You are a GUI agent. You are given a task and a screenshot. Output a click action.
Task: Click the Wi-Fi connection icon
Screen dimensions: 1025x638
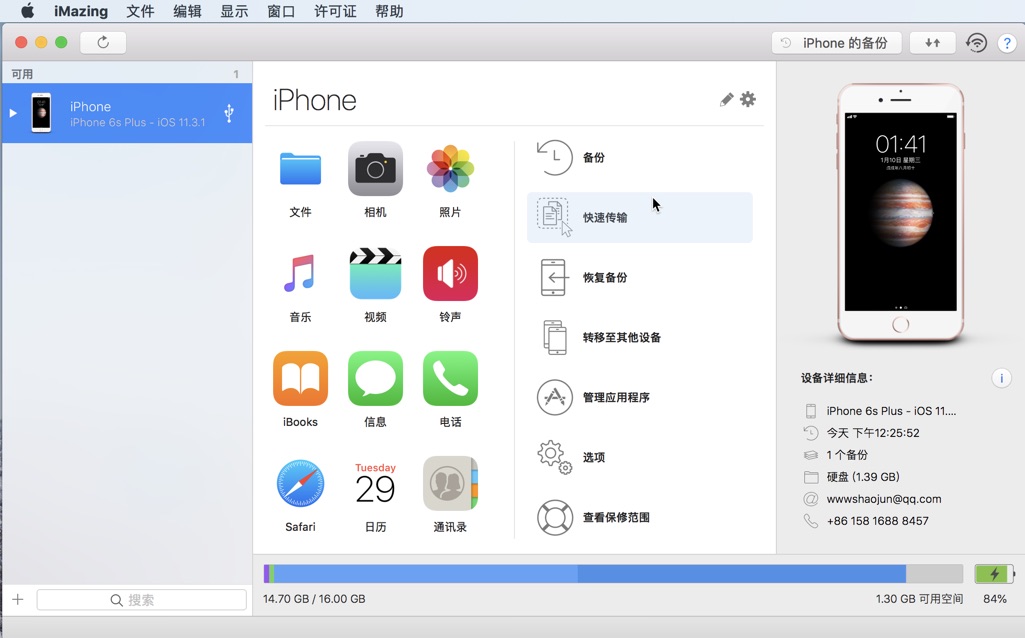977,43
